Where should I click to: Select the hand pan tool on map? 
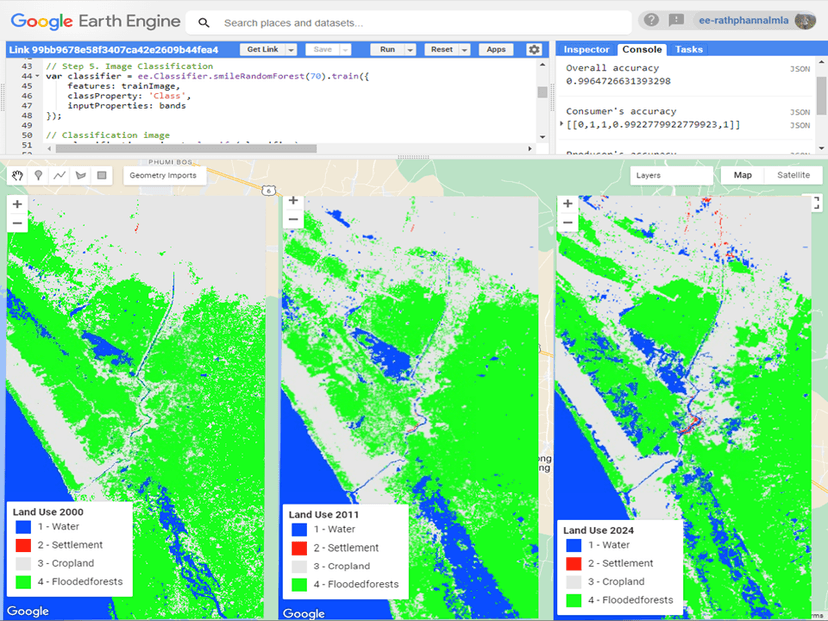tap(17, 175)
